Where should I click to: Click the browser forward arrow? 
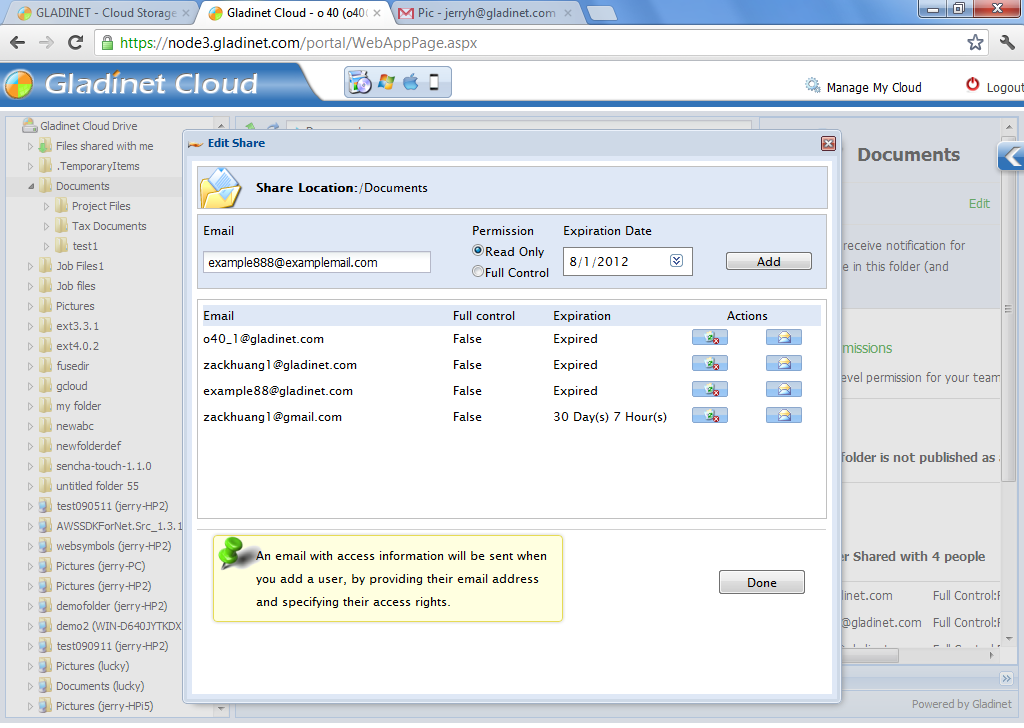tap(46, 42)
